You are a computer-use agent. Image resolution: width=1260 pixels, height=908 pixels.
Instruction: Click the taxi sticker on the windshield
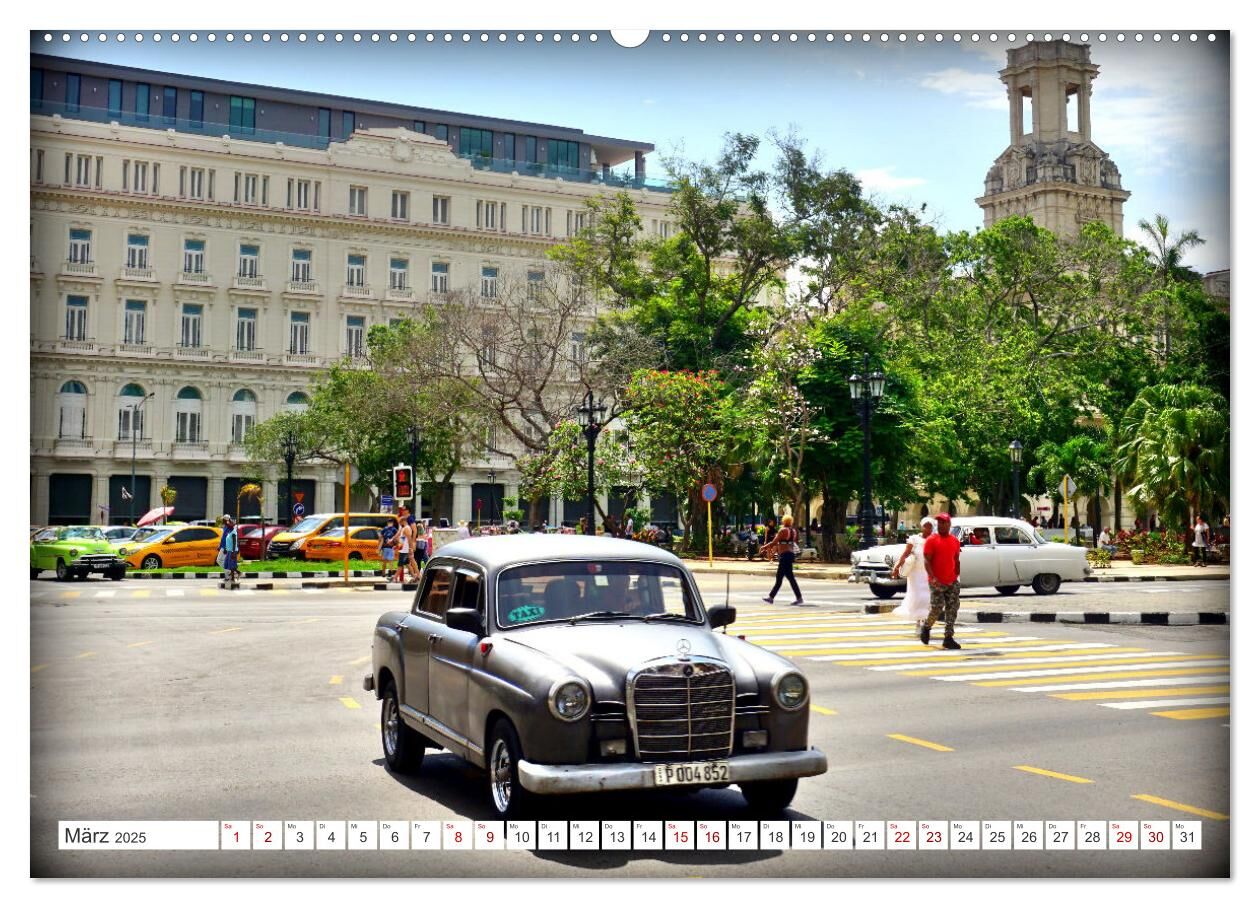click(x=526, y=613)
